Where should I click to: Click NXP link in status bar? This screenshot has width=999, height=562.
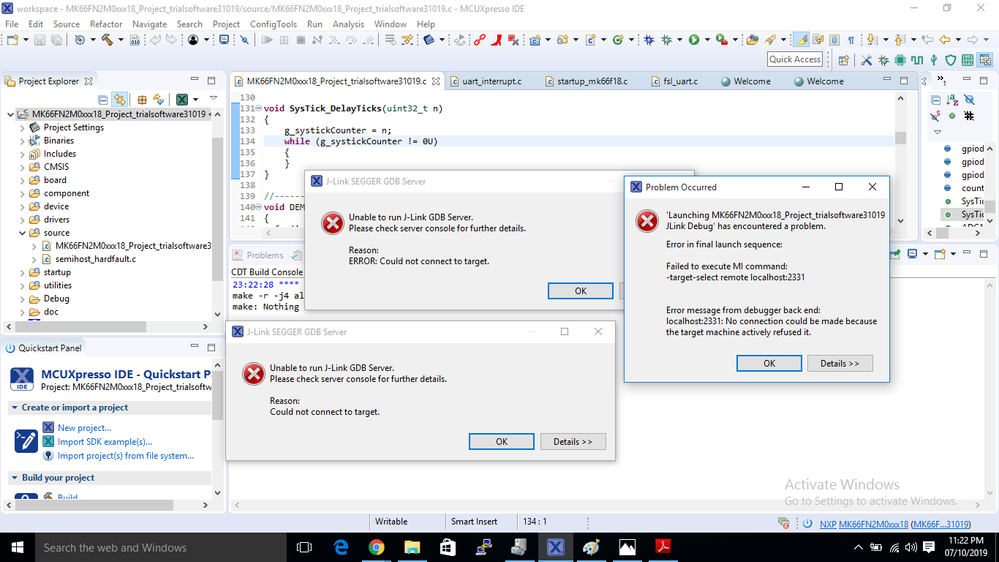pyautogui.click(x=828, y=524)
